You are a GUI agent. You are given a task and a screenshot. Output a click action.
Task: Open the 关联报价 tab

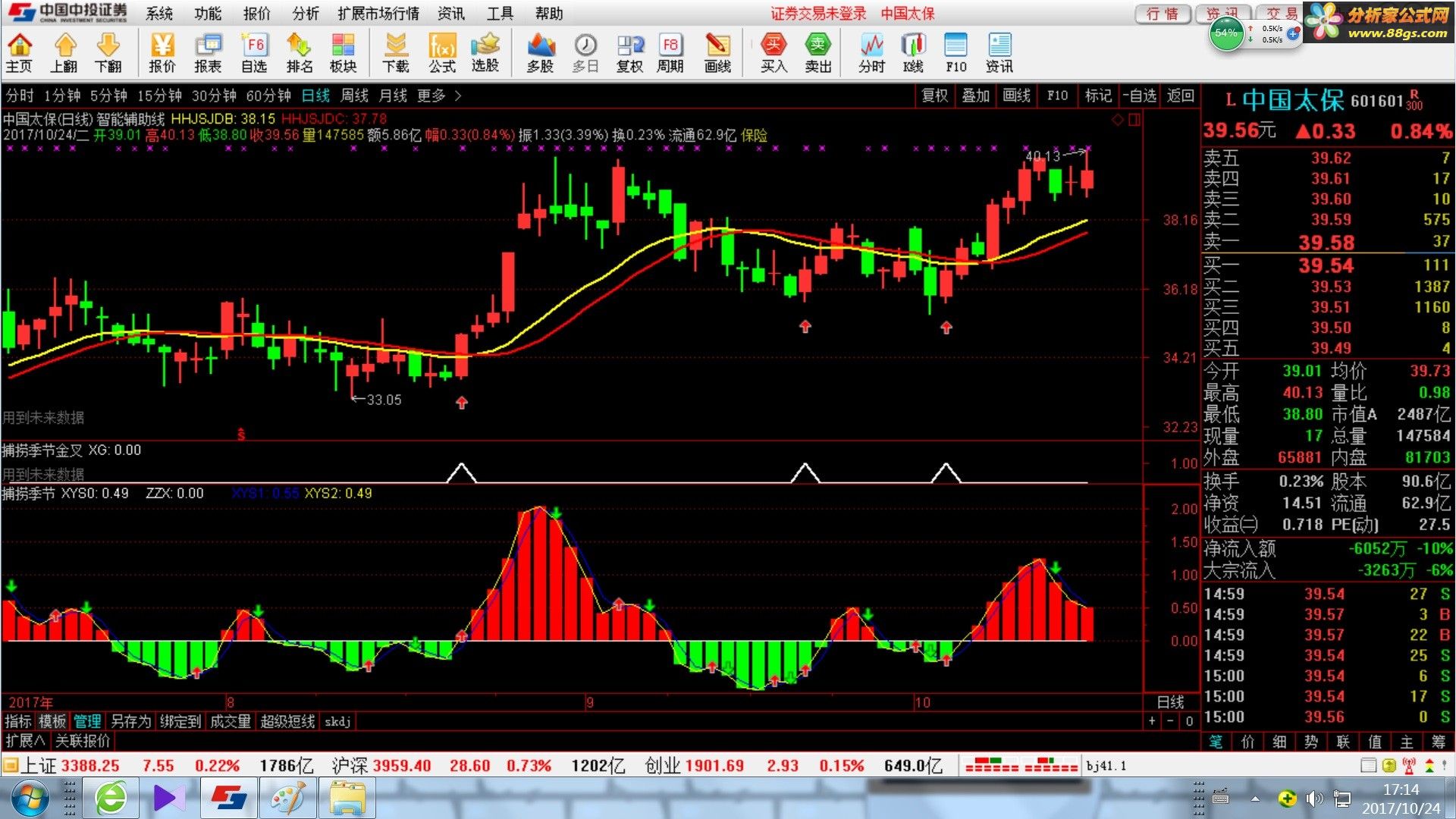point(83,740)
